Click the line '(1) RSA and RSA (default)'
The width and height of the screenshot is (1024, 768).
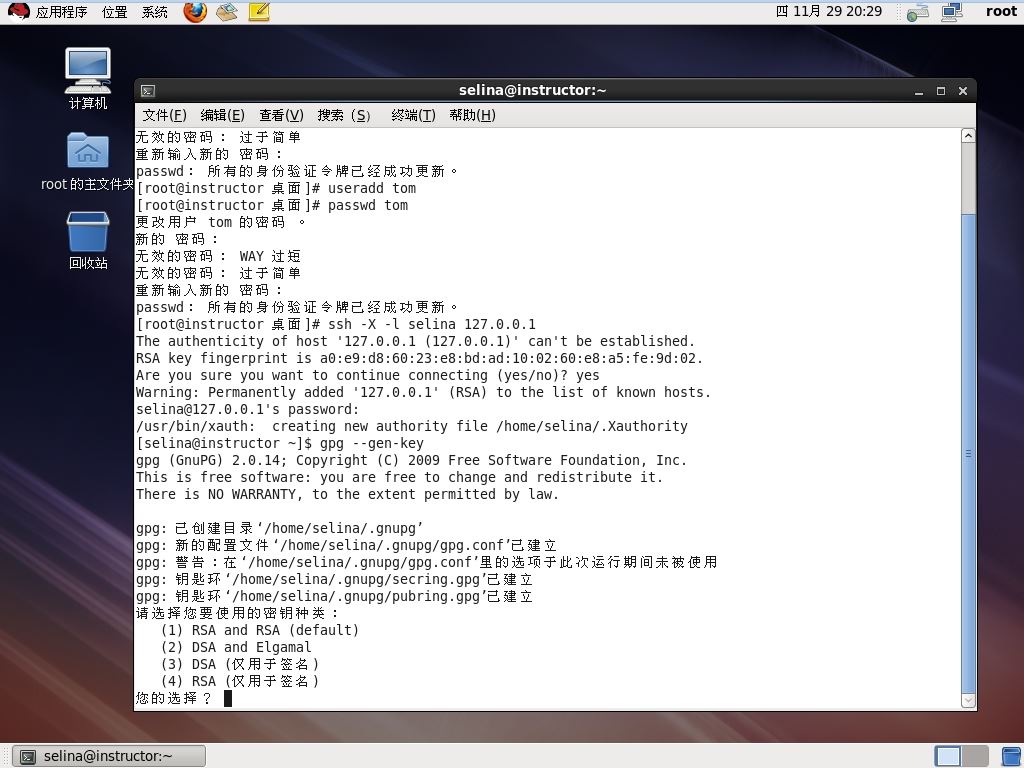260,630
